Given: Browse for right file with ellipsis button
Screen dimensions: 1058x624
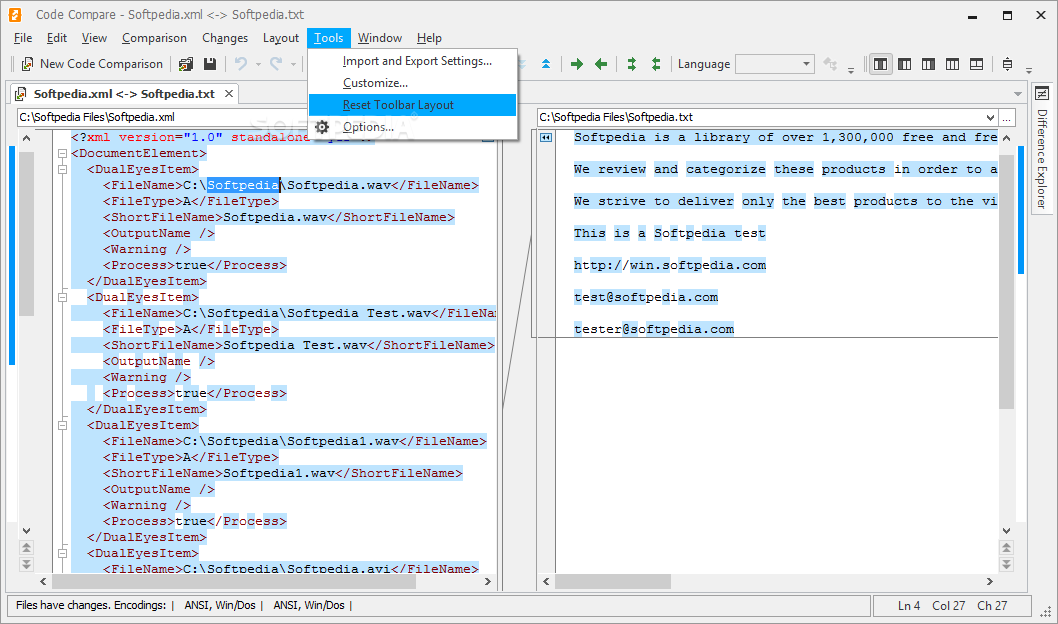Looking at the screenshot, I should [1007, 117].
